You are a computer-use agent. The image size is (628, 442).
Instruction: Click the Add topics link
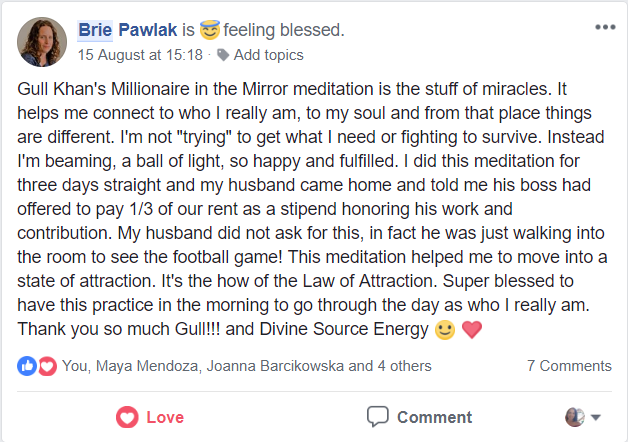coord(268,55)
